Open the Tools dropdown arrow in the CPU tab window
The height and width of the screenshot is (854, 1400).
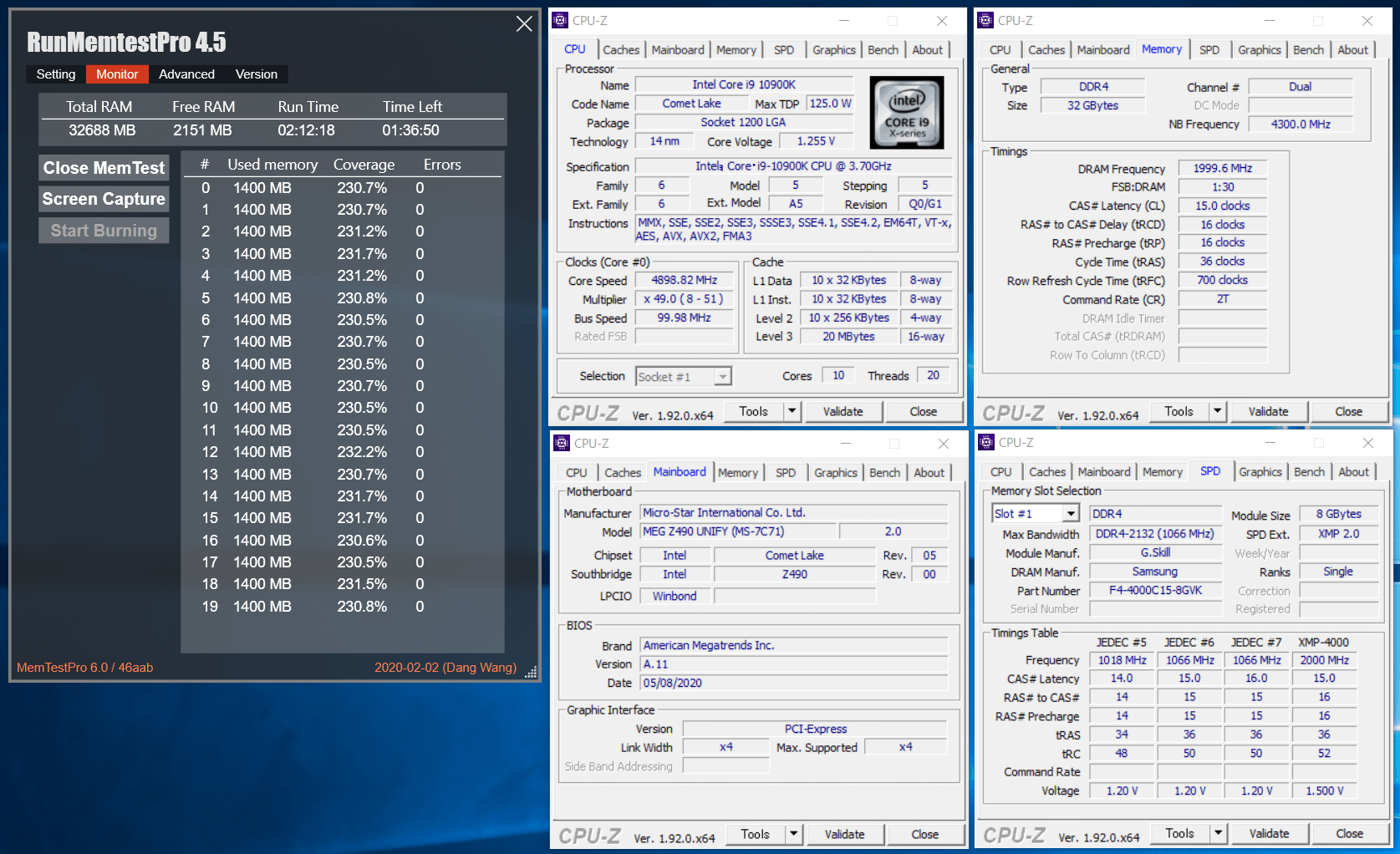[x=792, y=411]
